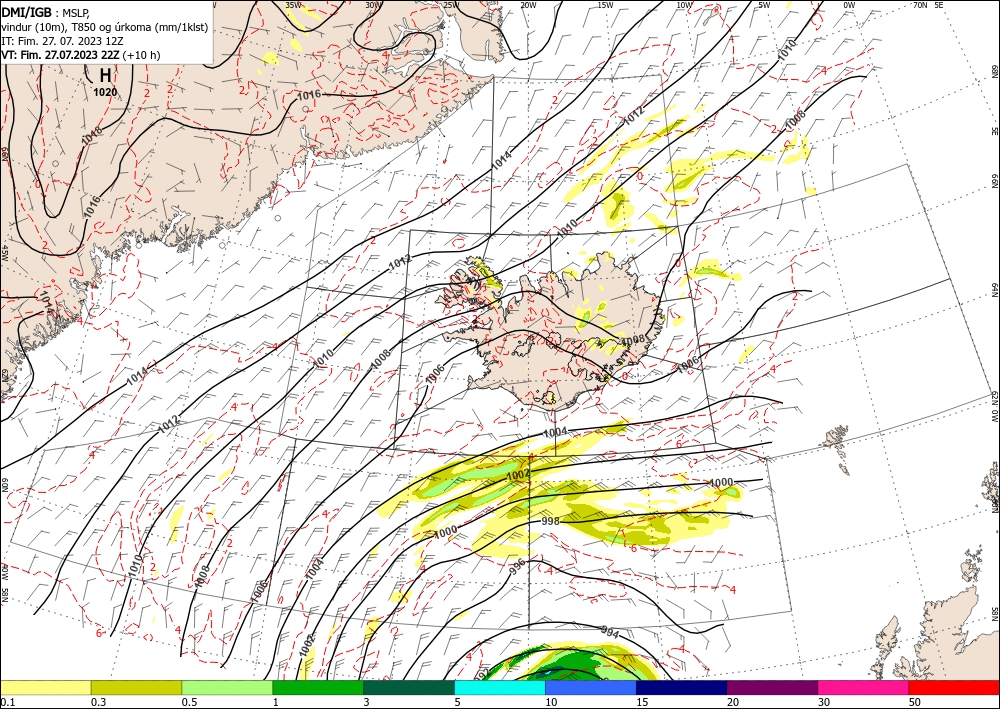Click the olive 0.3 mm legend swatch
The image size is (1000, 709).
pyautogui.click(x=136, y=687)
